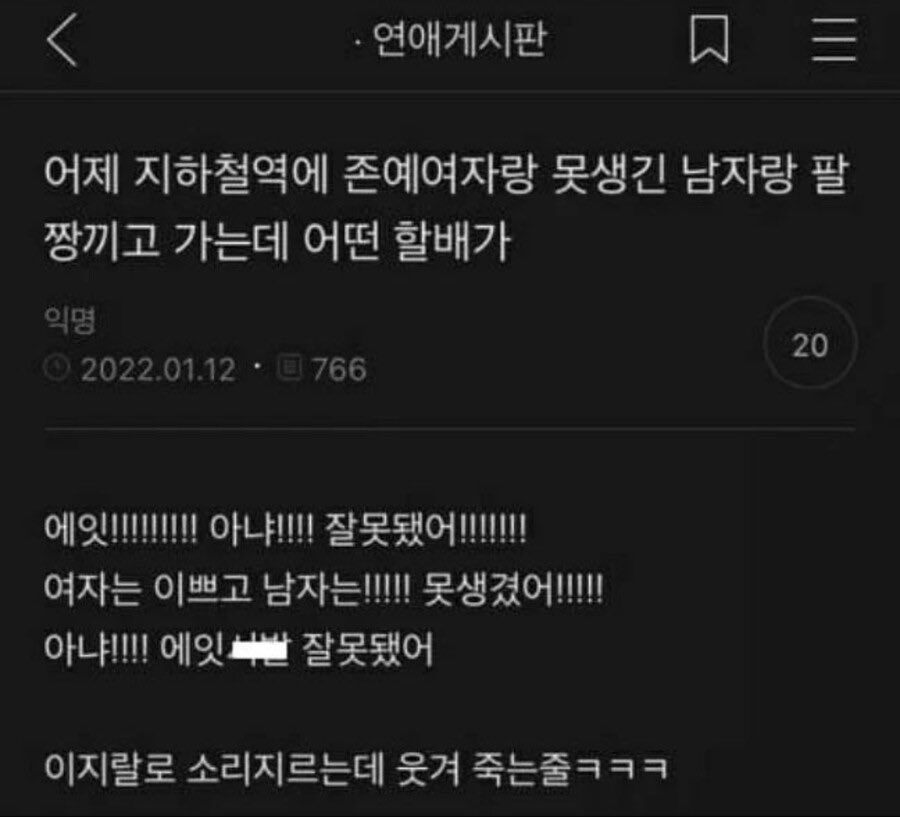Tap the circular 20 comment counter
This screenshot has height=817, width=900.
(810, 344)
